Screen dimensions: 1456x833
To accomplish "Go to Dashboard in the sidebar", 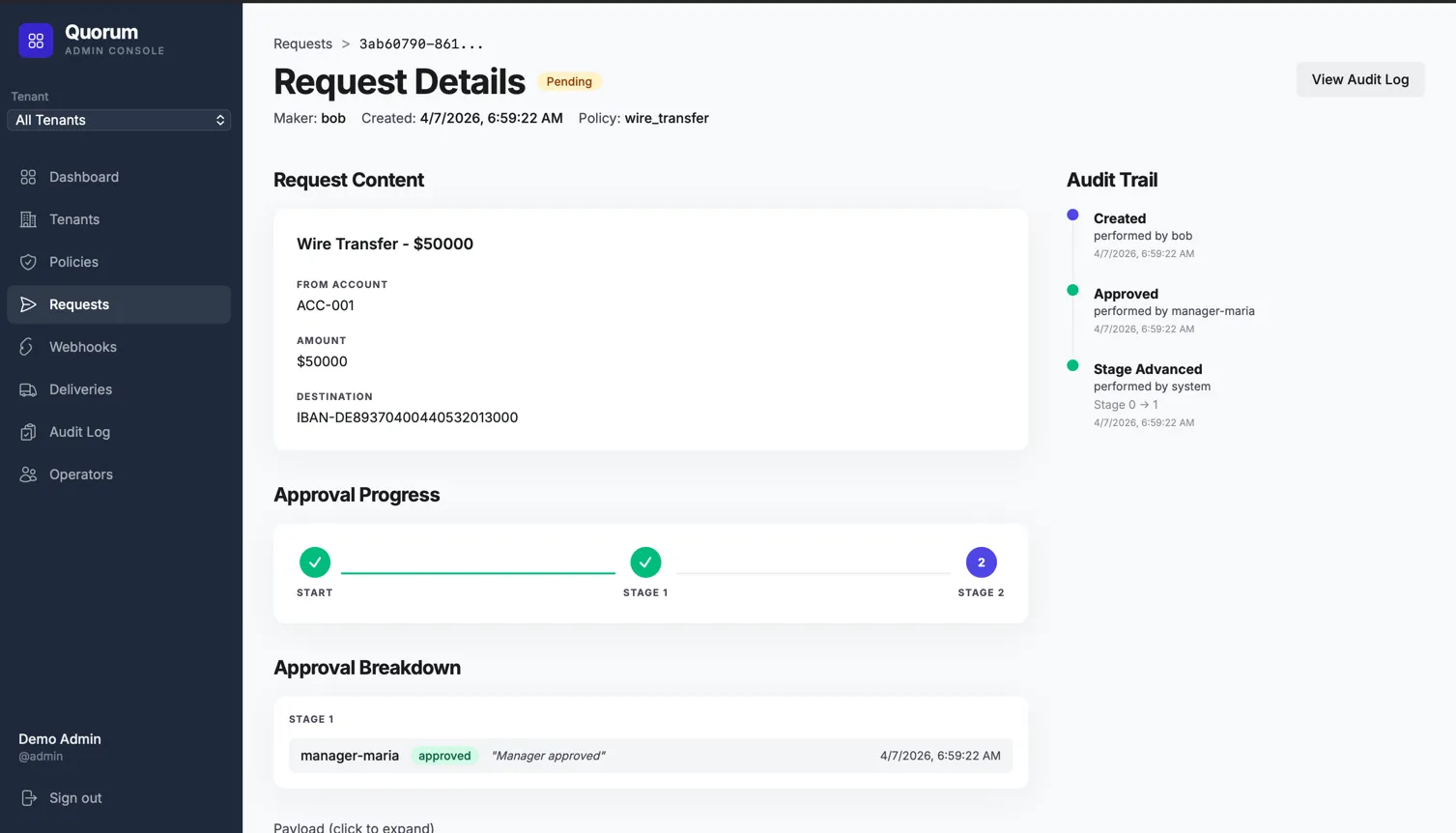I will [x=119, y=177].
